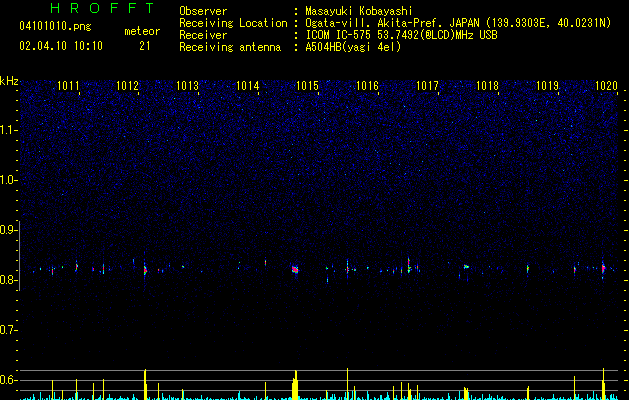Click the Receiver field label

(203, 35)
